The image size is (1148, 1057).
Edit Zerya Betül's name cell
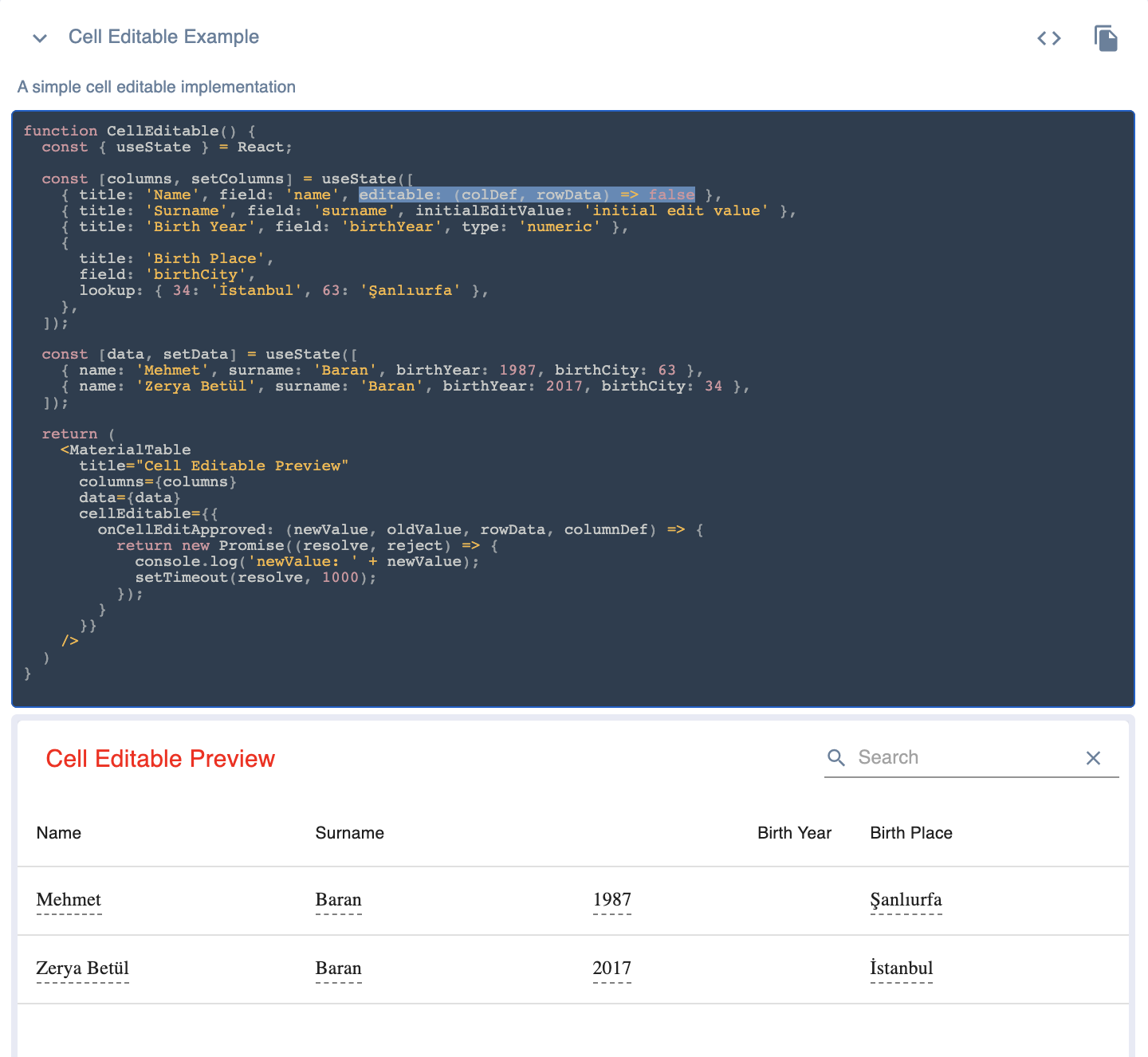82,969
